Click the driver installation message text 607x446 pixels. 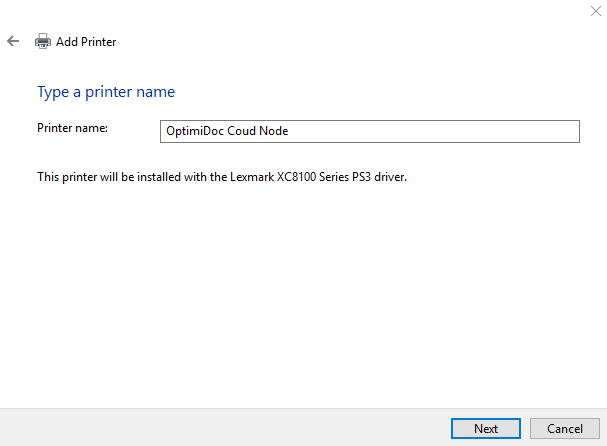tap(222, 177)
